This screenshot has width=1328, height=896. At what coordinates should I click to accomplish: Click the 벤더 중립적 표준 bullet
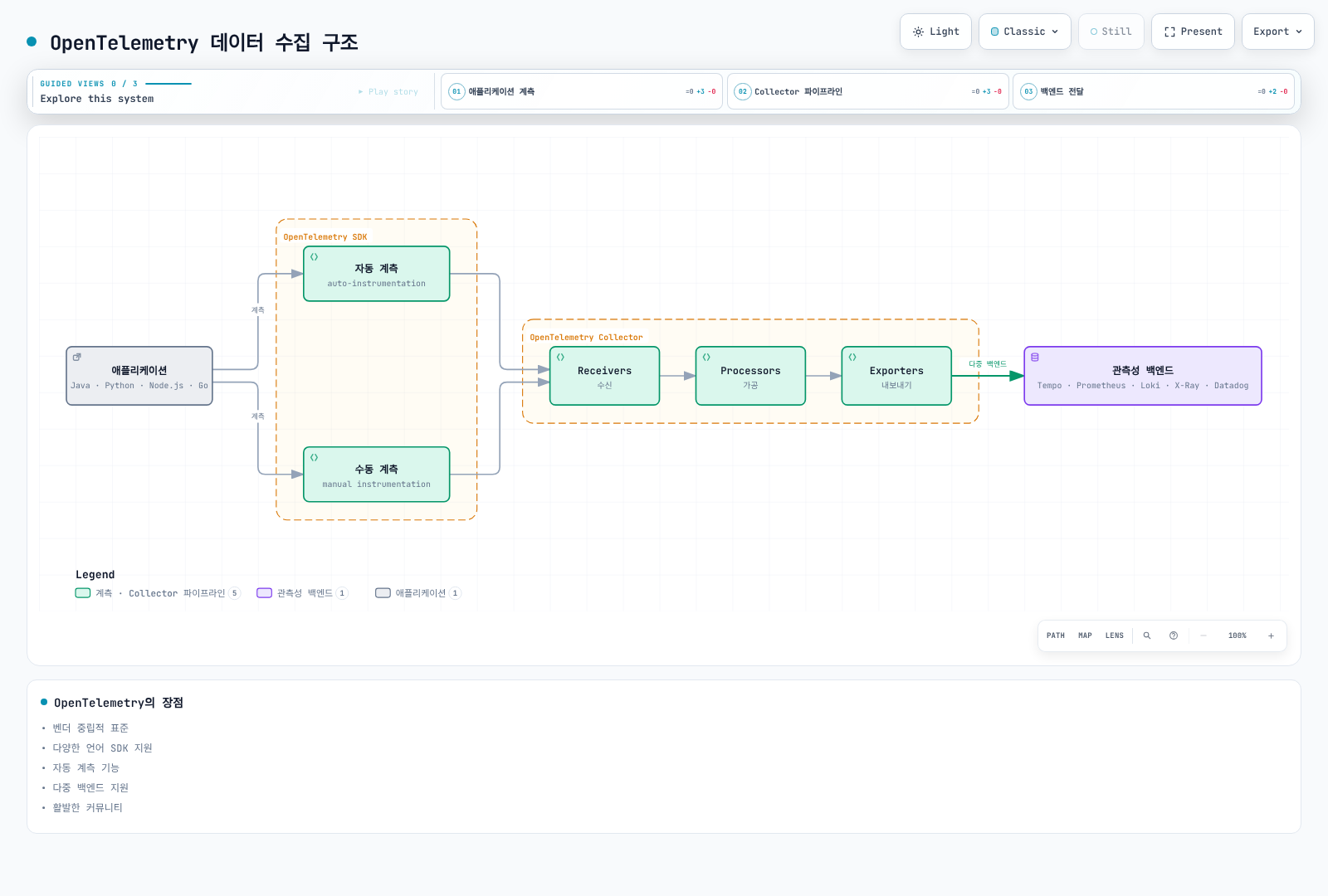coord(90,728)
